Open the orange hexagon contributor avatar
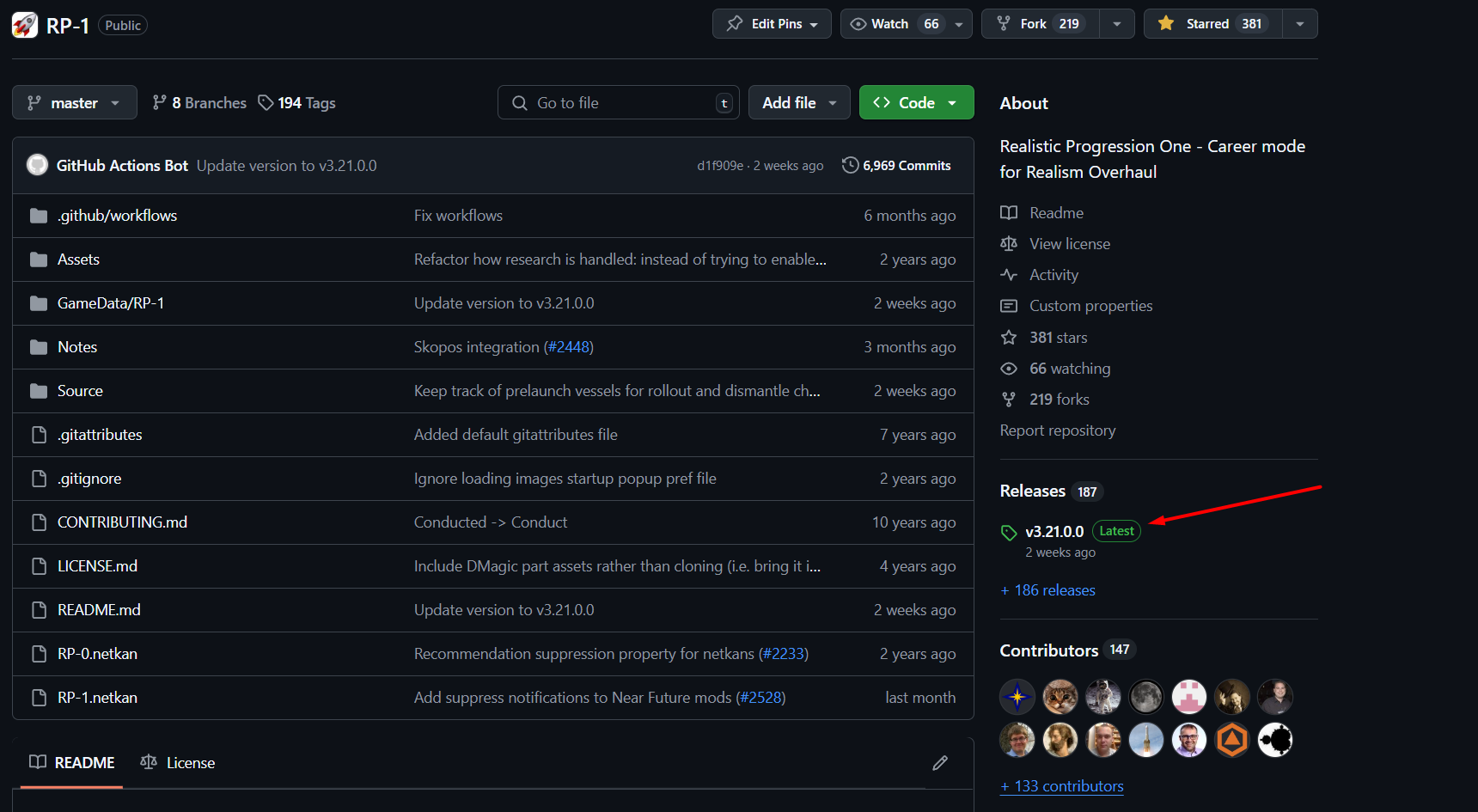Viewport: 1478px width, 812px height. click(1232, 740)
